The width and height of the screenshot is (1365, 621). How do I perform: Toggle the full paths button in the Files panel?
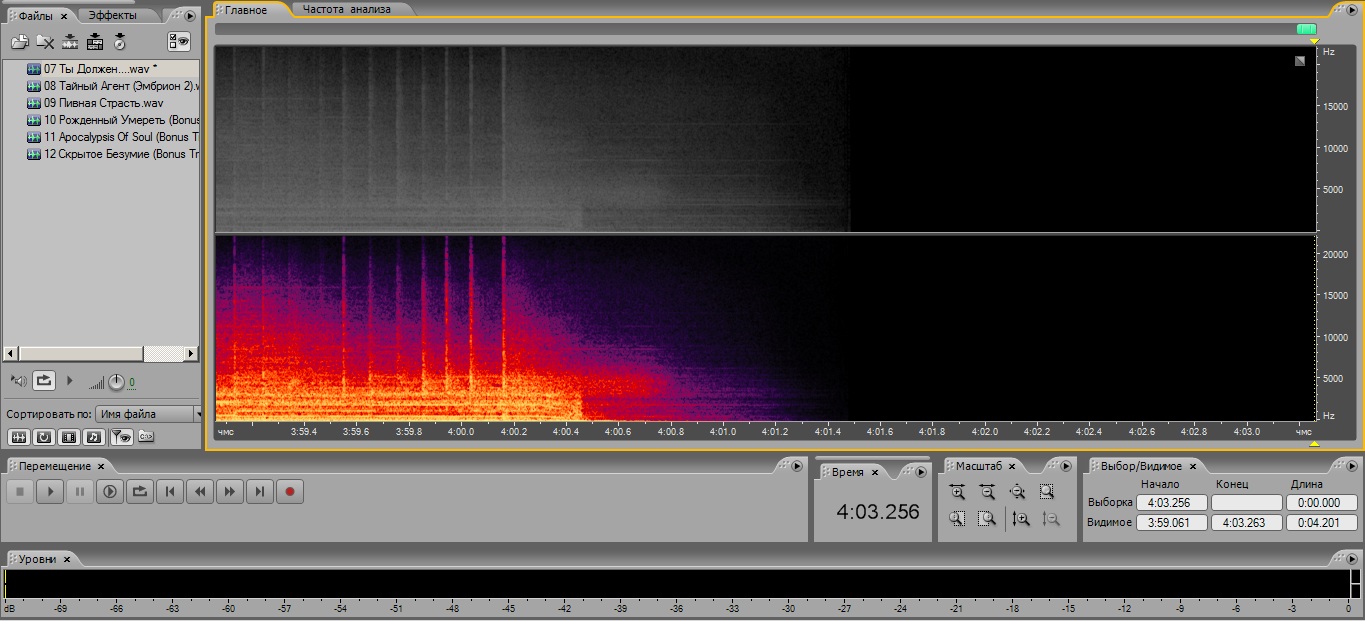pyautogui.click(x=146, y=437)
